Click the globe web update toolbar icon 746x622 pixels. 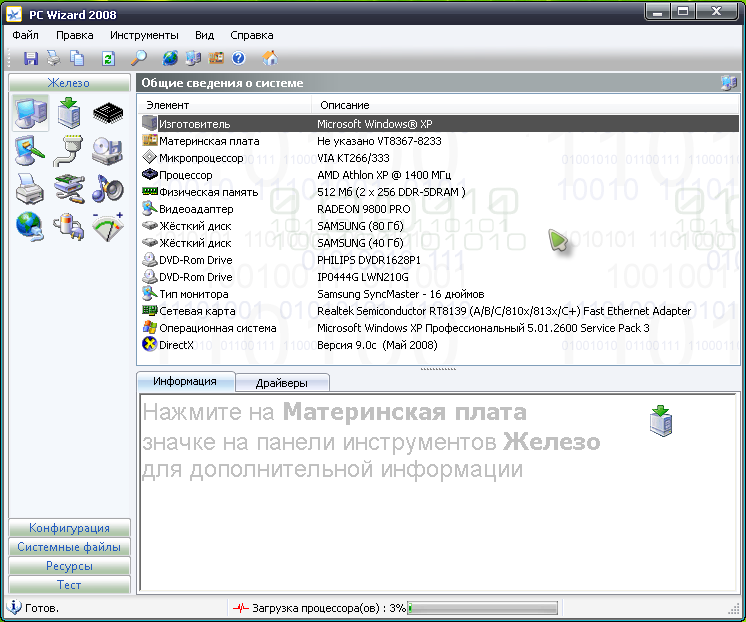pyautogui.click(x=170, y=59)
